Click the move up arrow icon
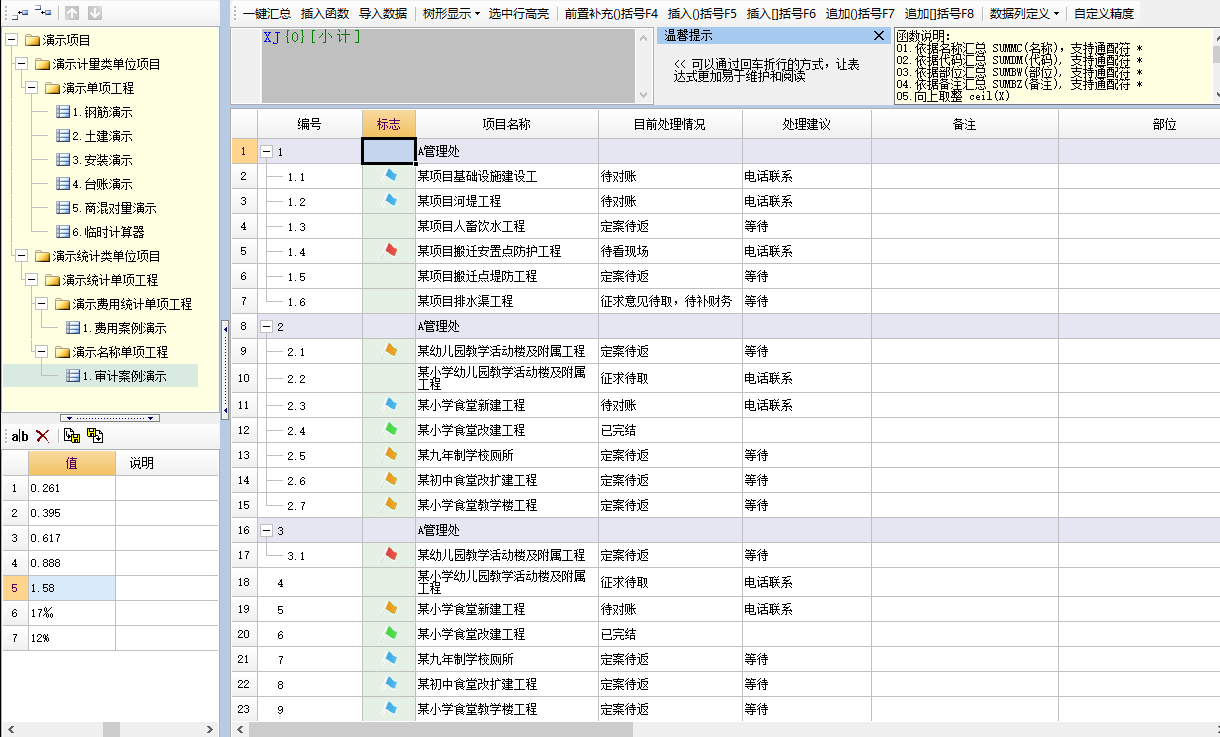The width and height of the screenshot is (1220, 737). tap(69, 12)
